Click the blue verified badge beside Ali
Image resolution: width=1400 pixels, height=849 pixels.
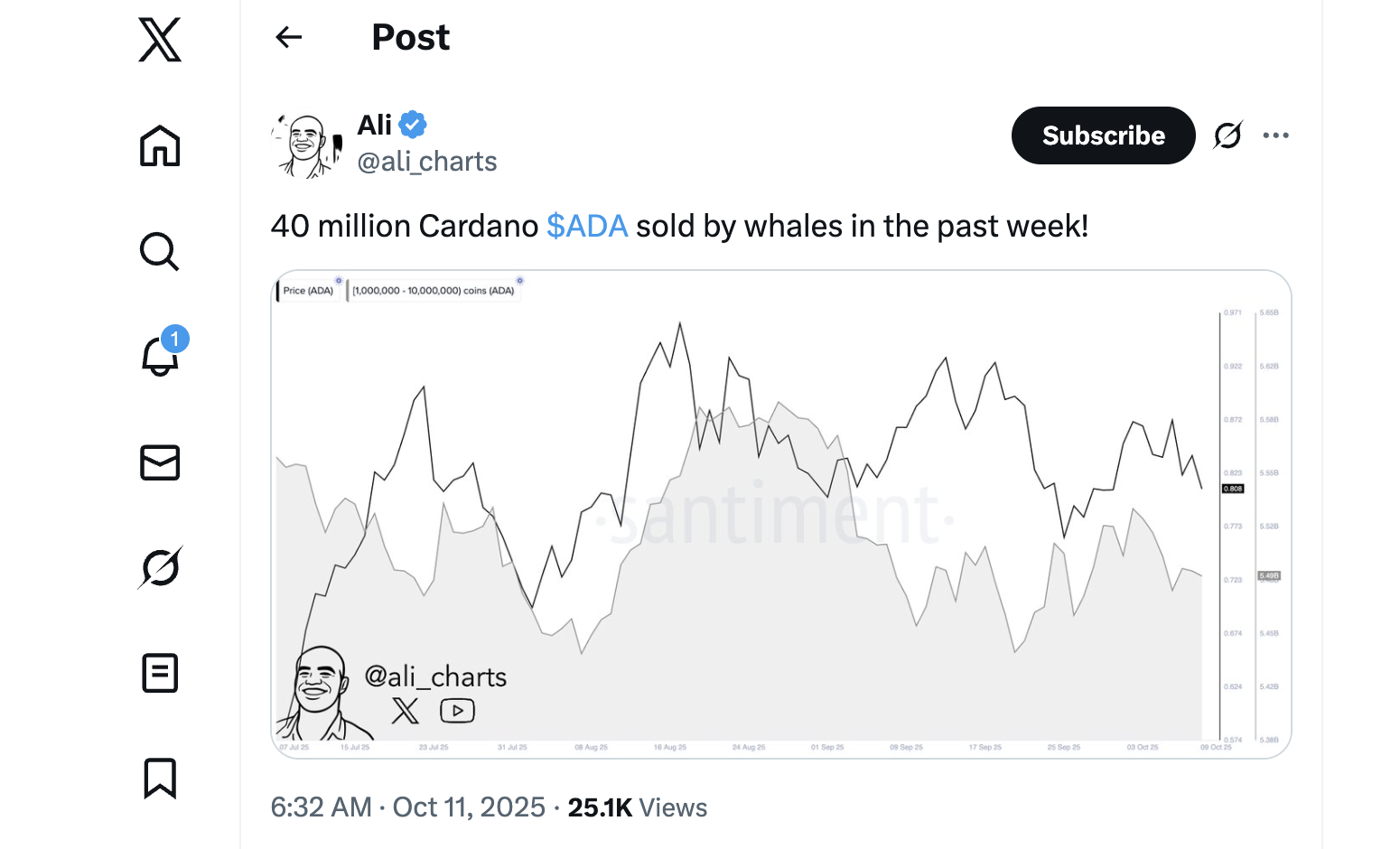[413, 124]
